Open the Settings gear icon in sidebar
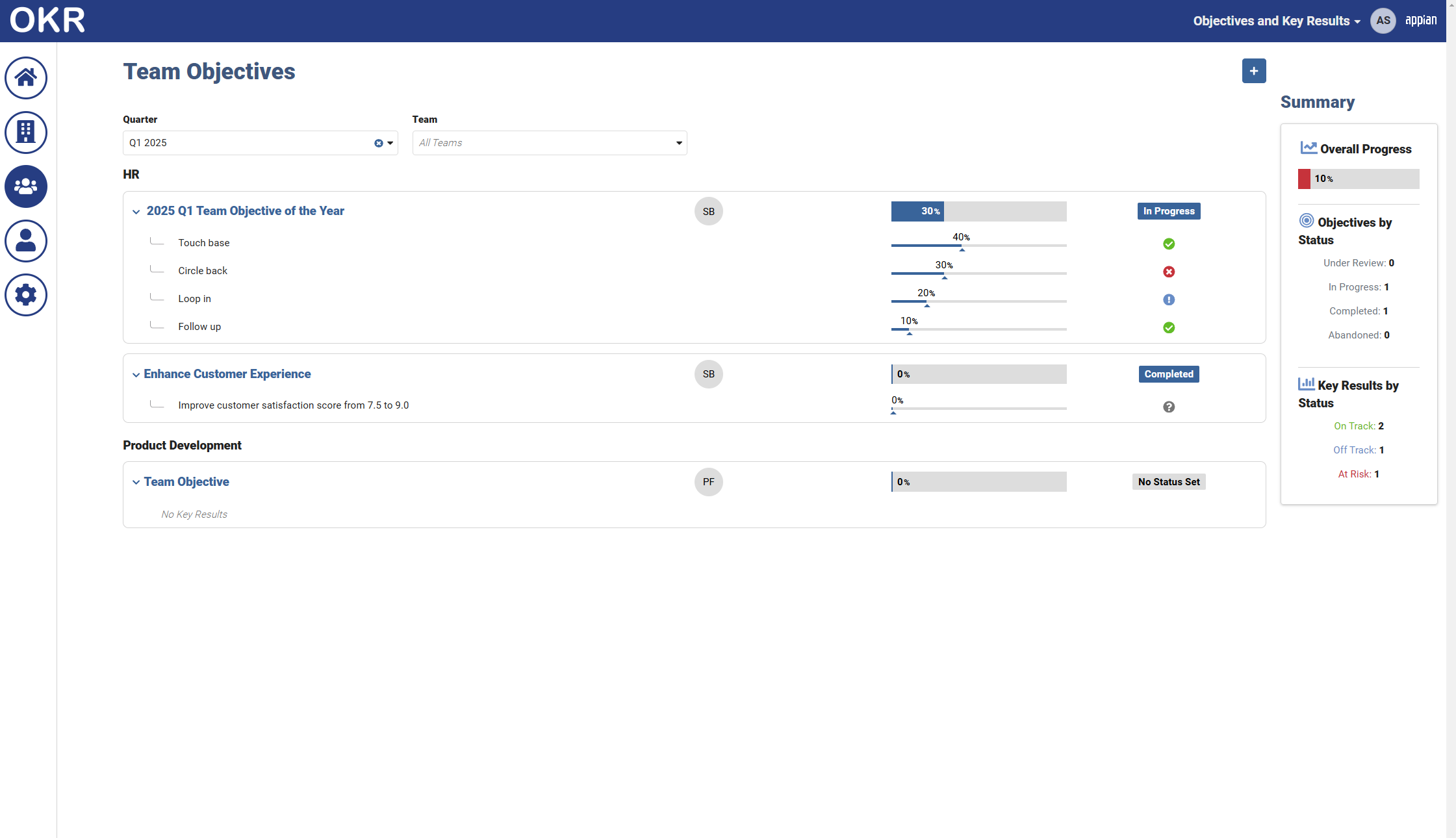Image resolution: width=1456 pixels, height=838 pixels. pyautogui.click(x=26, y=295)
